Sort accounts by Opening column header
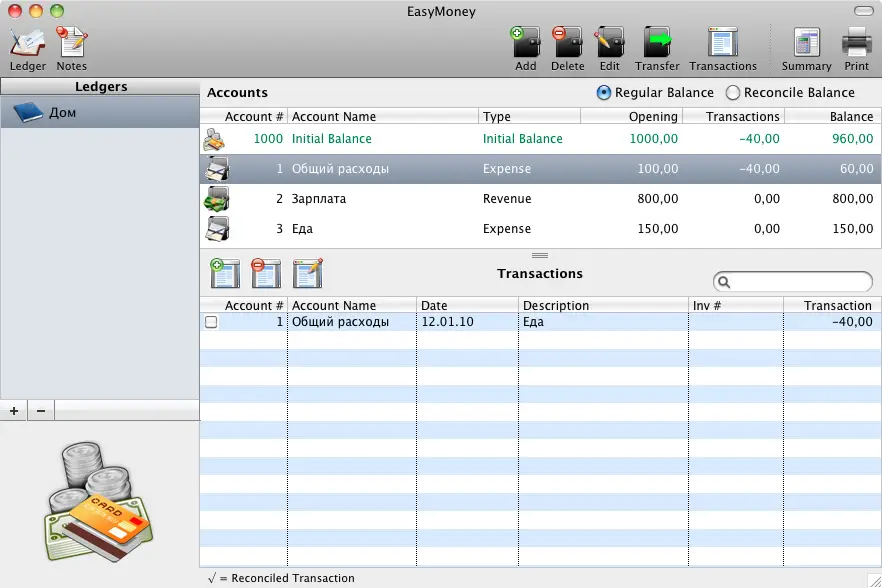This screenshot has width=882, height=588. (x=631, y=116)
